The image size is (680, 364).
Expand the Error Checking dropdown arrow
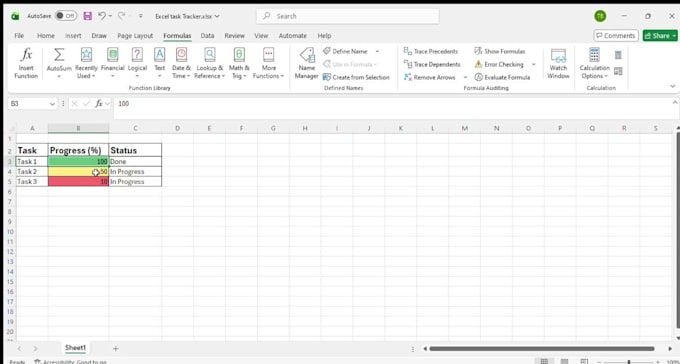[534, 64]
